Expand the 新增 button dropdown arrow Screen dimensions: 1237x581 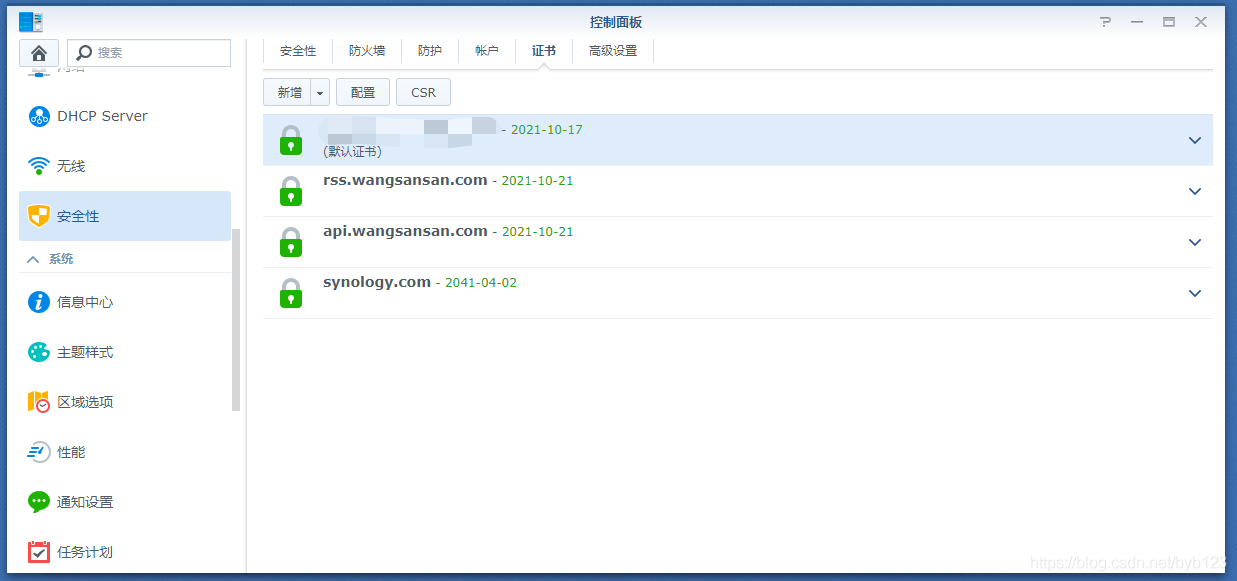pos(319,91)
